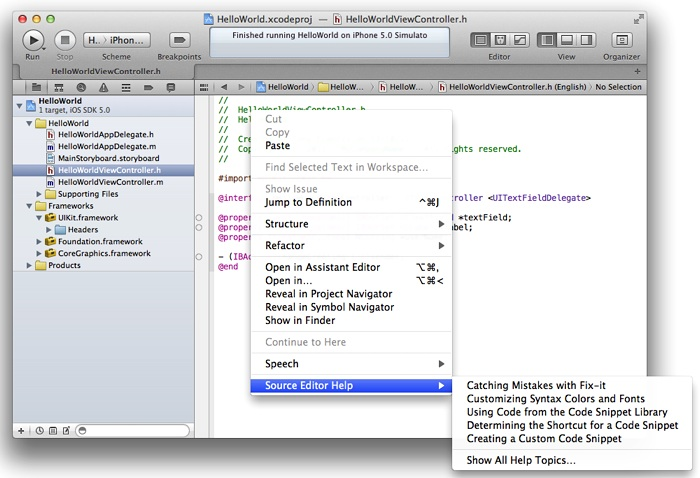Select the HelloWorldViewController.h tab
Viewport: 700px width, 478px height.
[x=106, y=71]
